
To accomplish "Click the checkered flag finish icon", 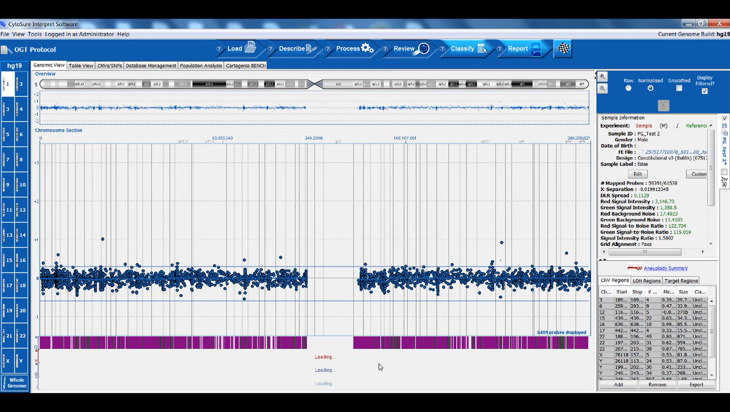I will [563, 48].
